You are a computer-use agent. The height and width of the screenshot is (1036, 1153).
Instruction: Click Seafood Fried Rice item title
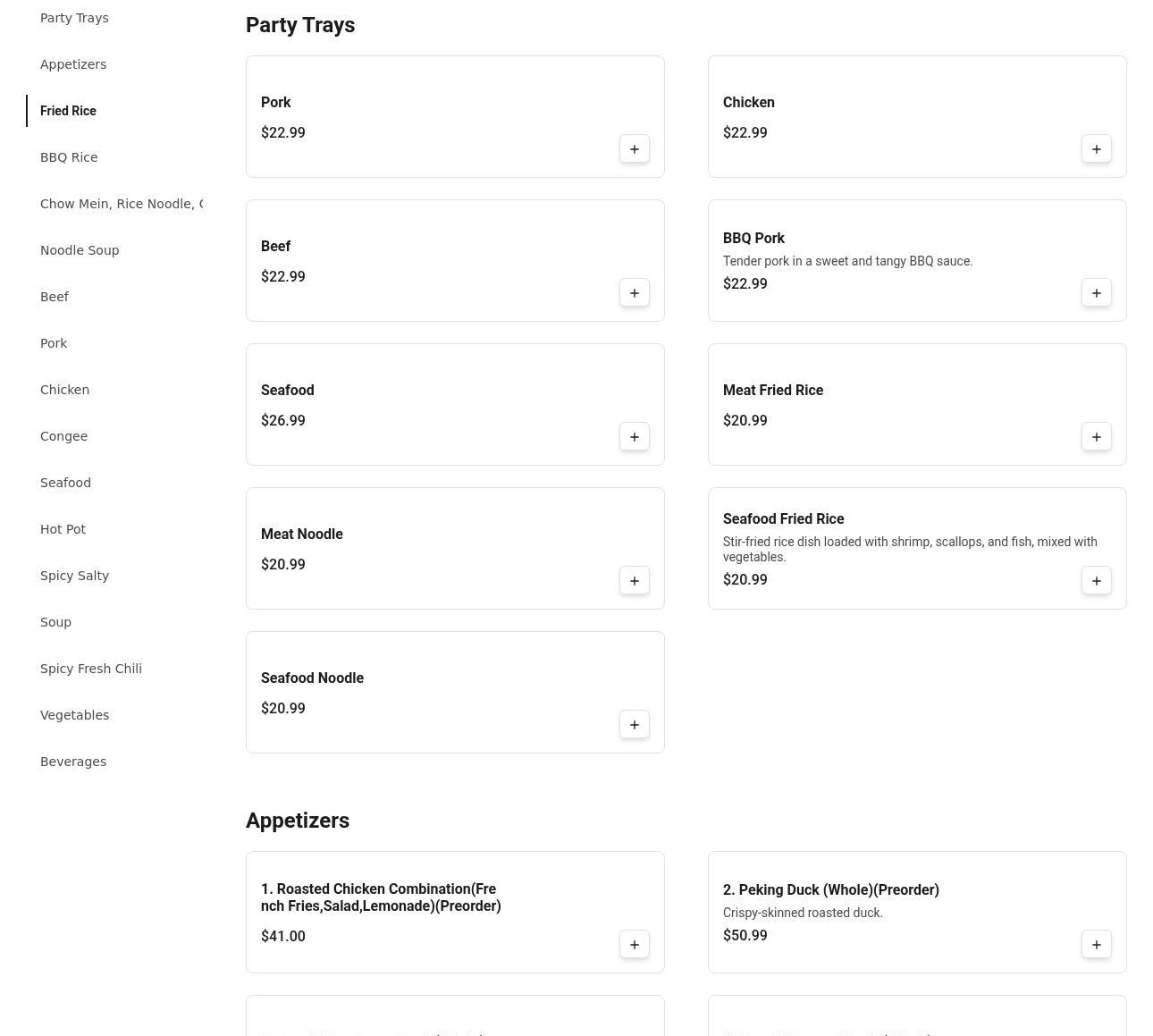pos(784,519)
